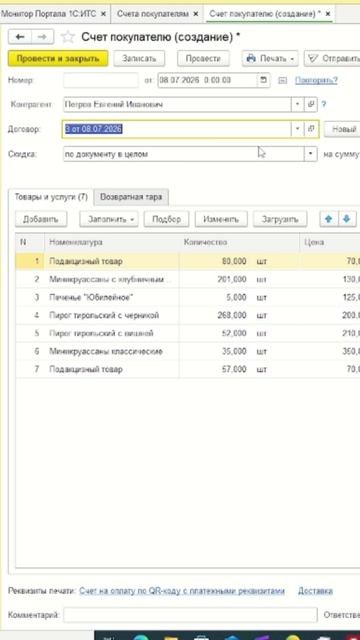Close the Счет покупателю (создание) tab
This screenshot has width=360, height=640.
[327, 14]
